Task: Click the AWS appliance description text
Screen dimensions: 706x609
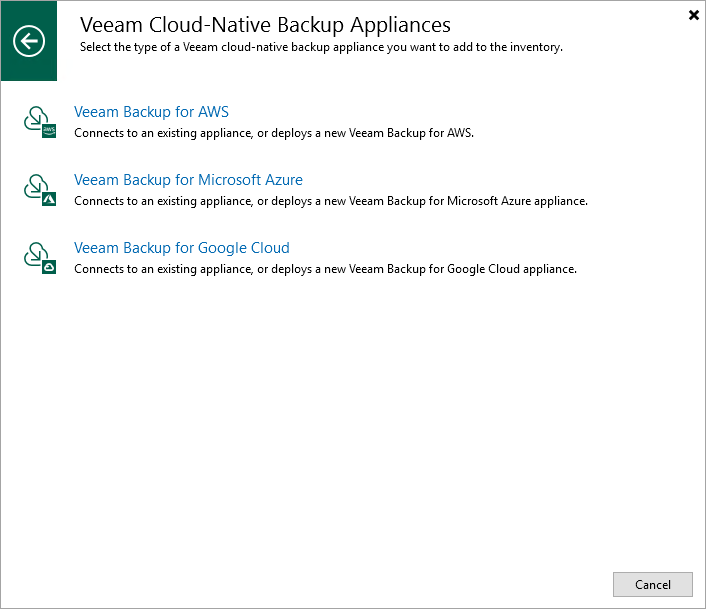Action: (x=274, y=133)
